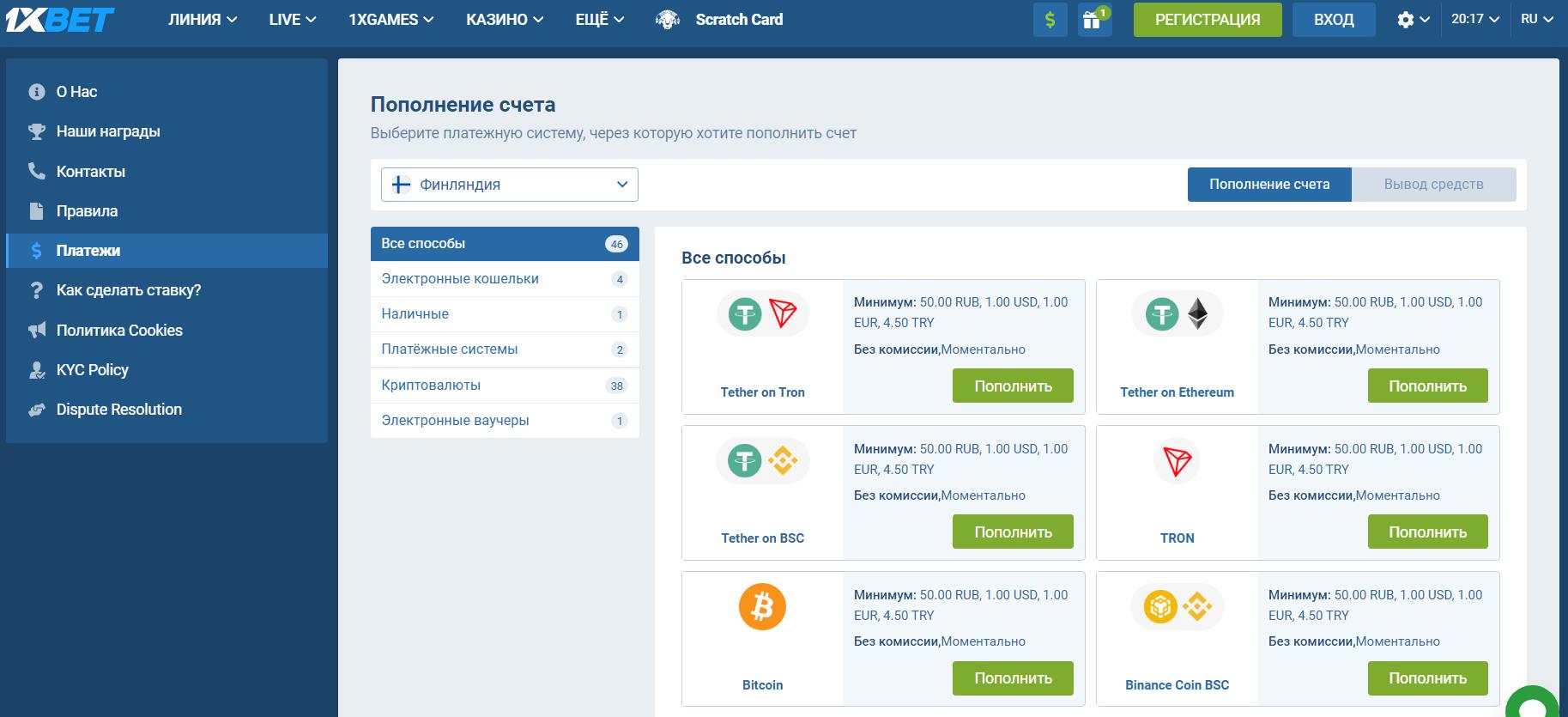Image resolution: width=1568 pixels, height=717 pixels.
Task: Select Пополнение счета tab
Action: pos(1268,185)
